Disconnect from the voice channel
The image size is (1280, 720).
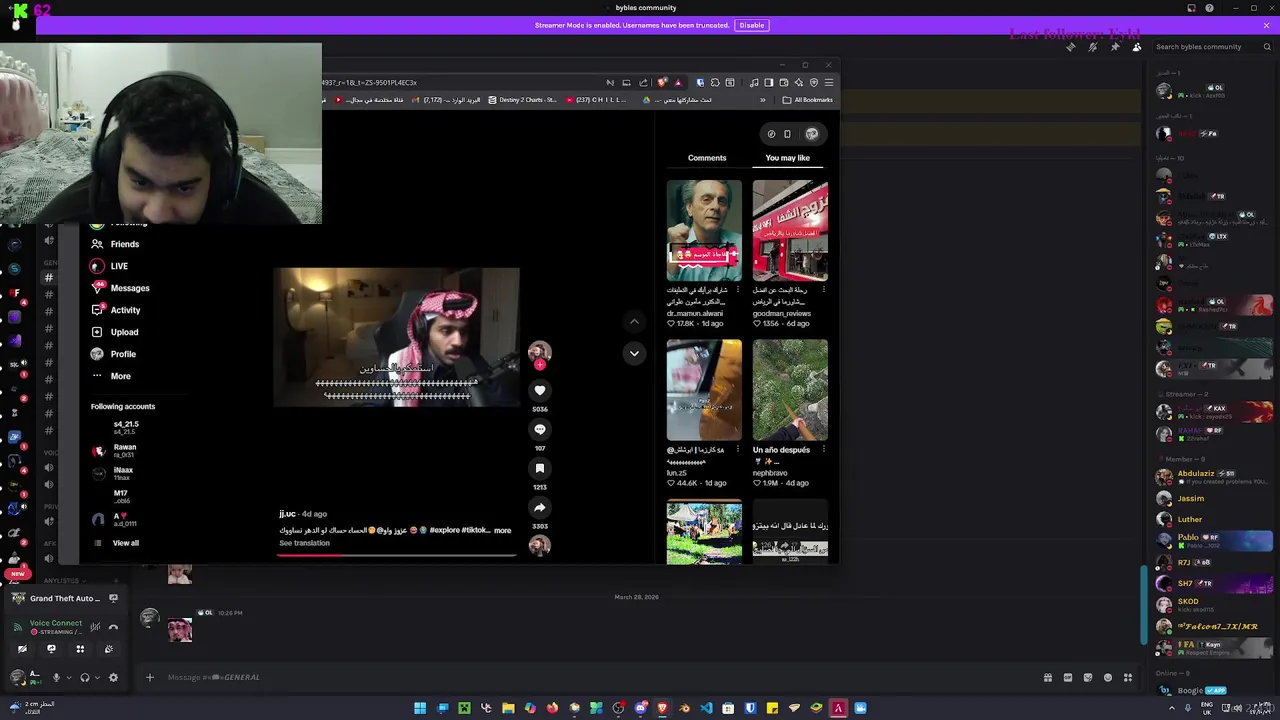coord(113,627)
